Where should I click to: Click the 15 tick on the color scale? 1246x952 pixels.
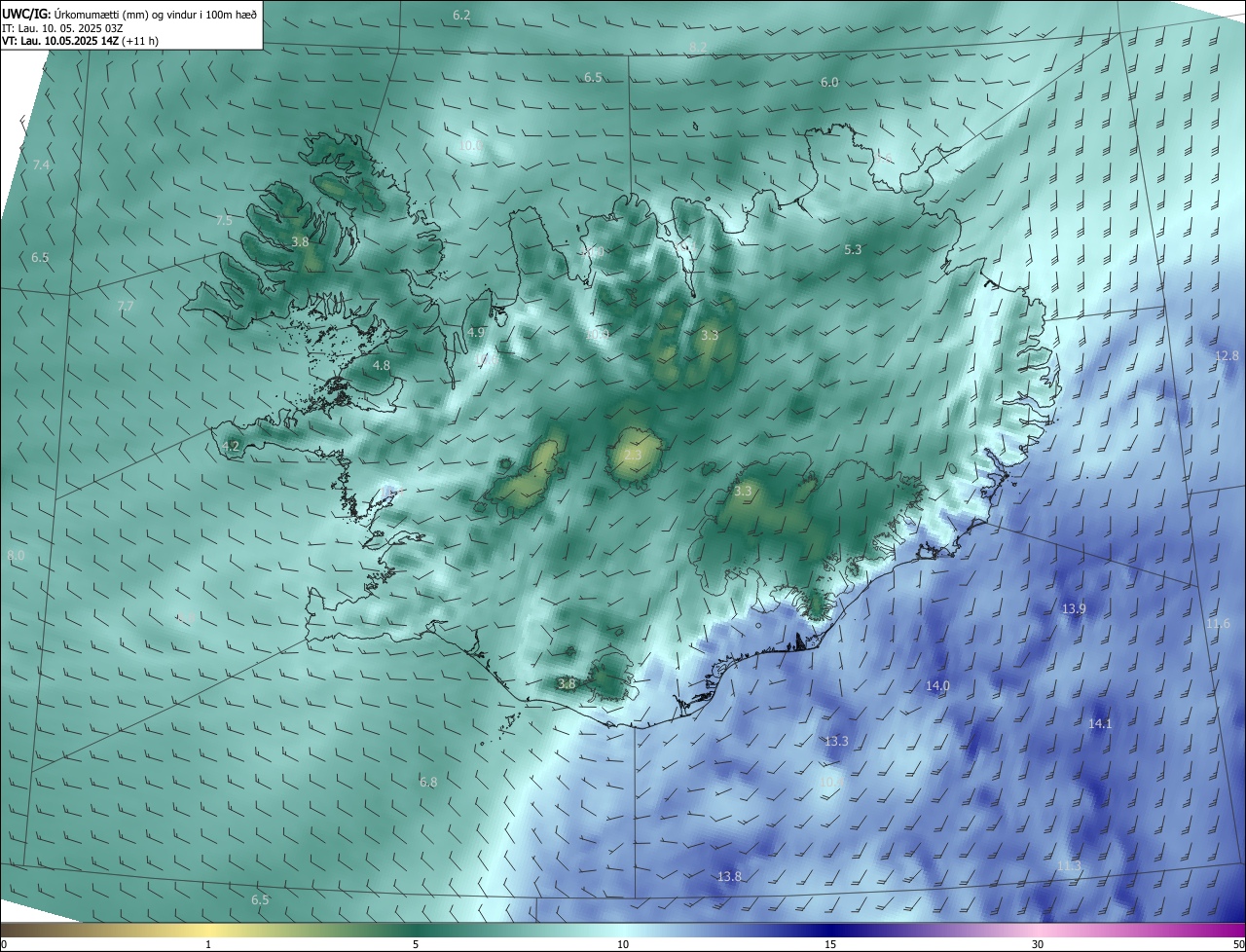(x=830, y=944)
